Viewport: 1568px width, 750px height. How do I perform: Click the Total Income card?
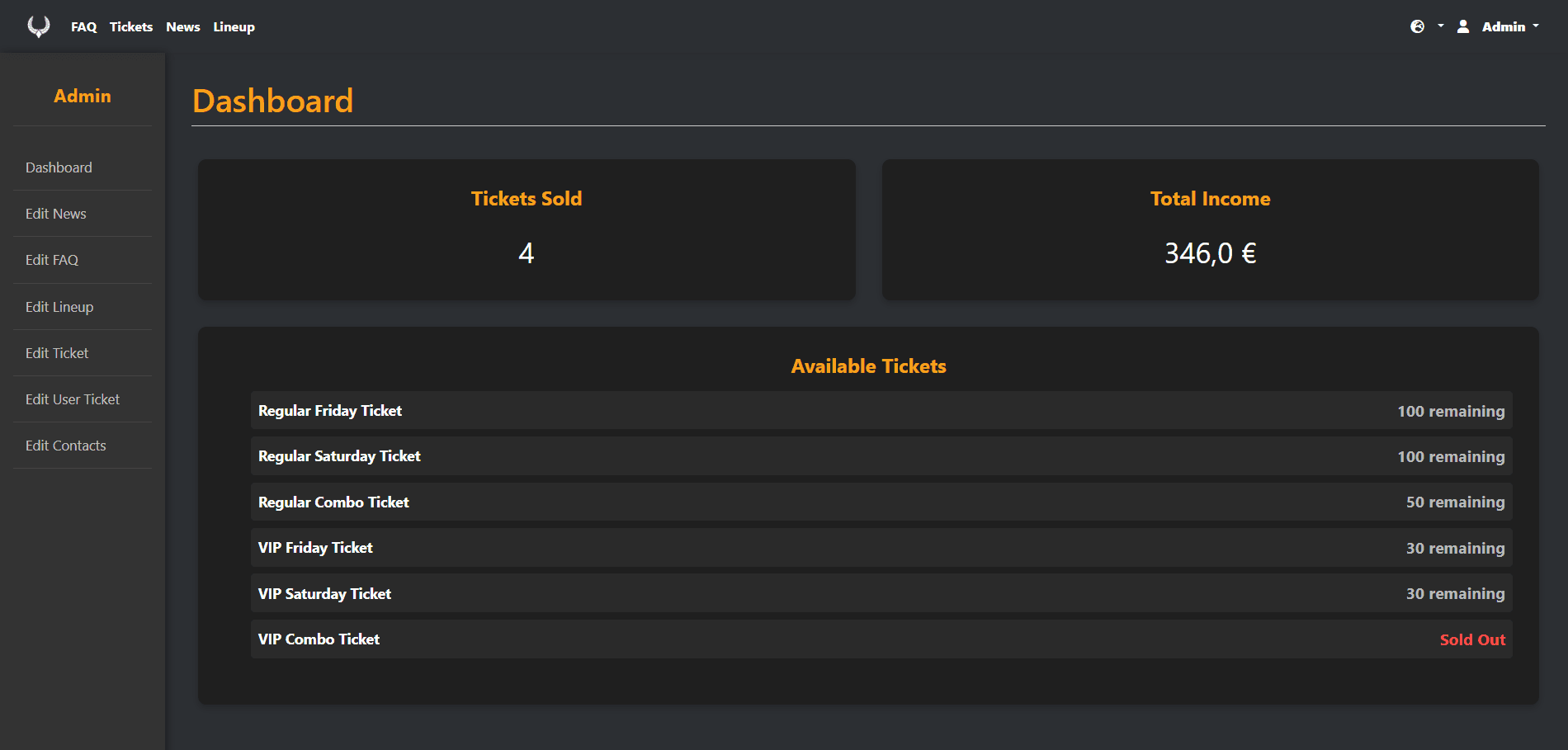(x=1210, y=229)
